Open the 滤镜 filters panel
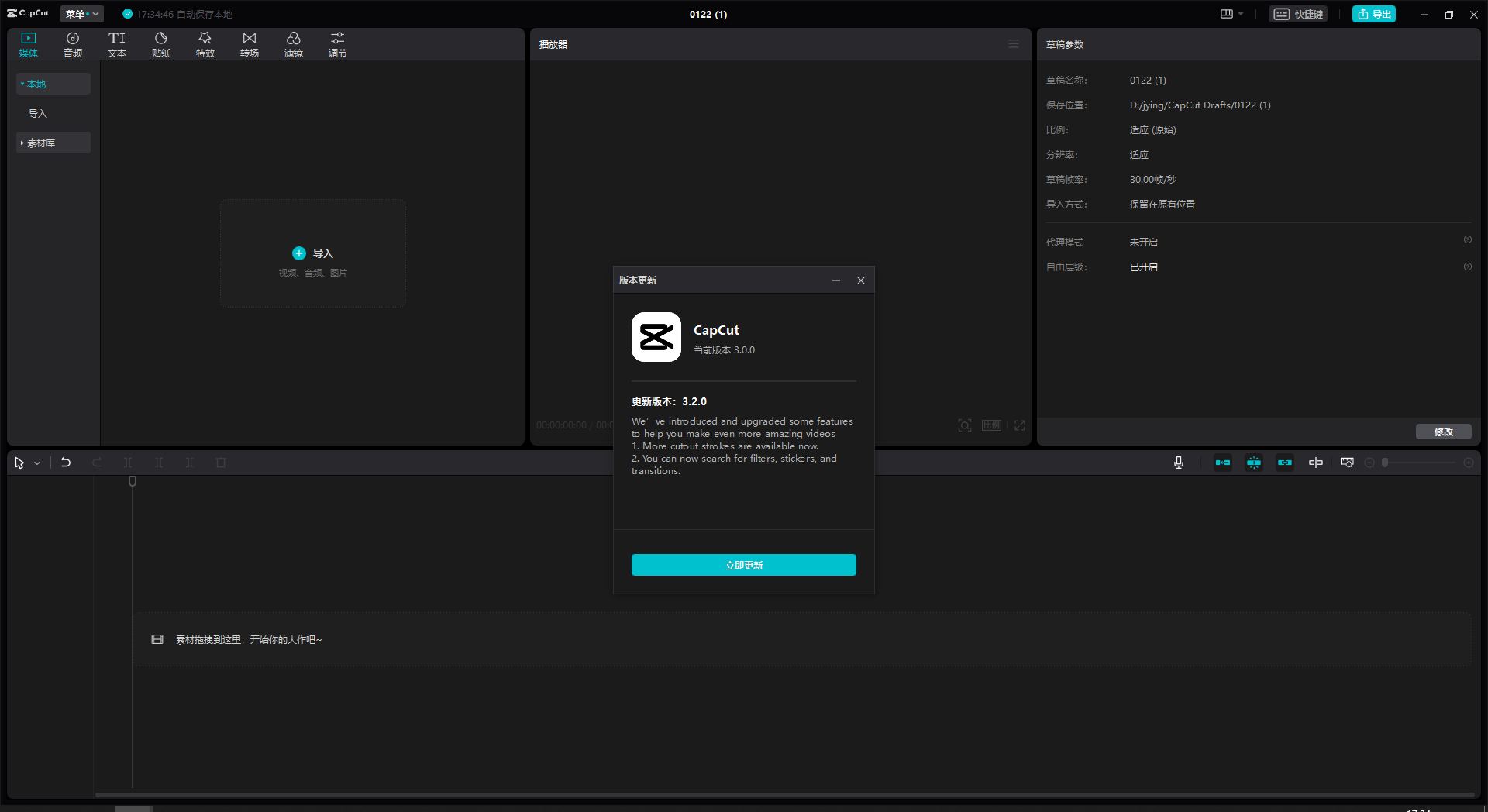This screenshot has width=1488, height=812. 293,45
